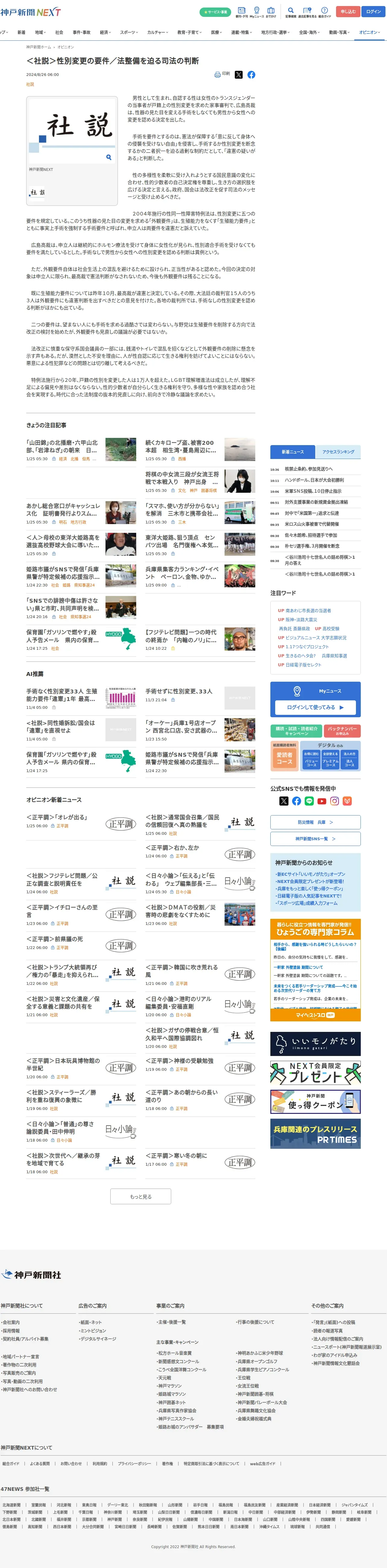The width and height of the screenshot is (387, 1568).
Task: Click もっと見る button
Action: click(140, 1197)
